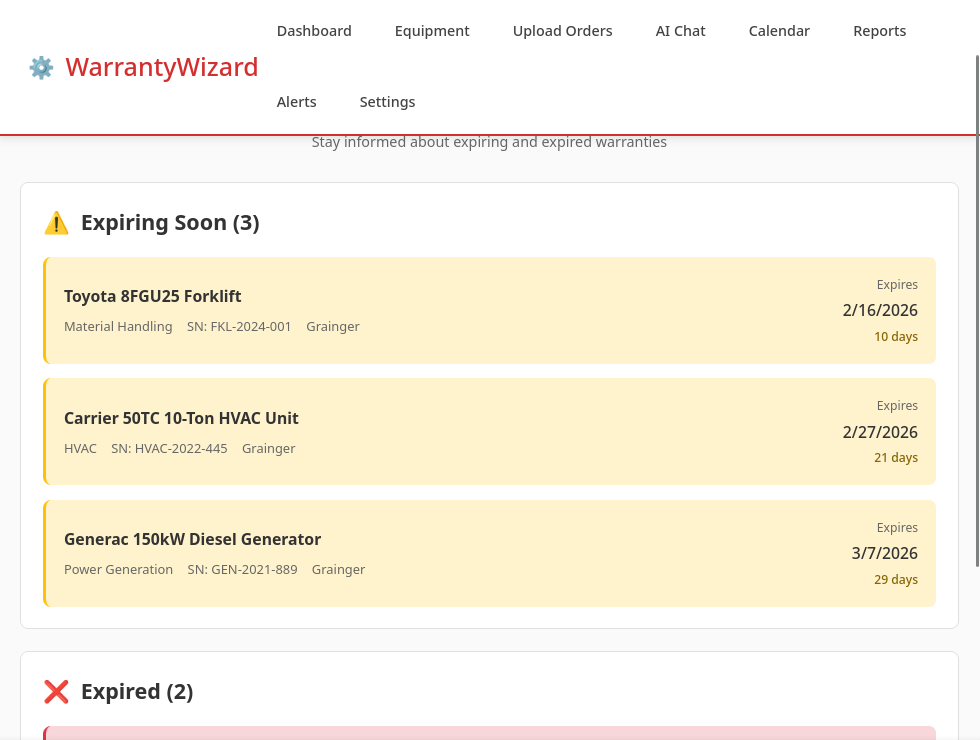
Task: Open Settings from the navigation
Action: click(388, 102)
